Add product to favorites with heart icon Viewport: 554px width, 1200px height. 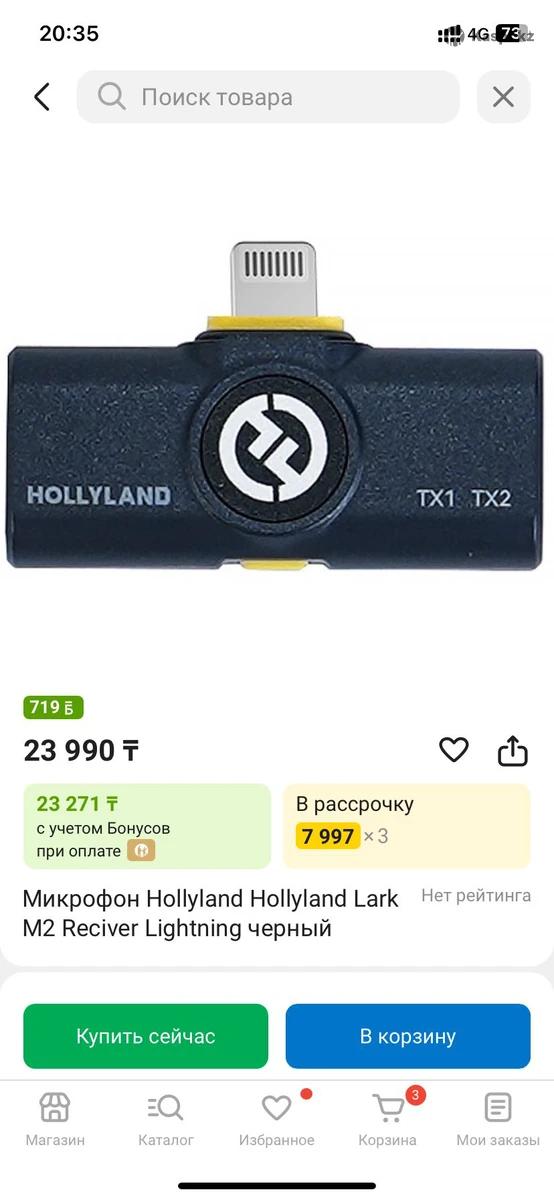point(454,750)
